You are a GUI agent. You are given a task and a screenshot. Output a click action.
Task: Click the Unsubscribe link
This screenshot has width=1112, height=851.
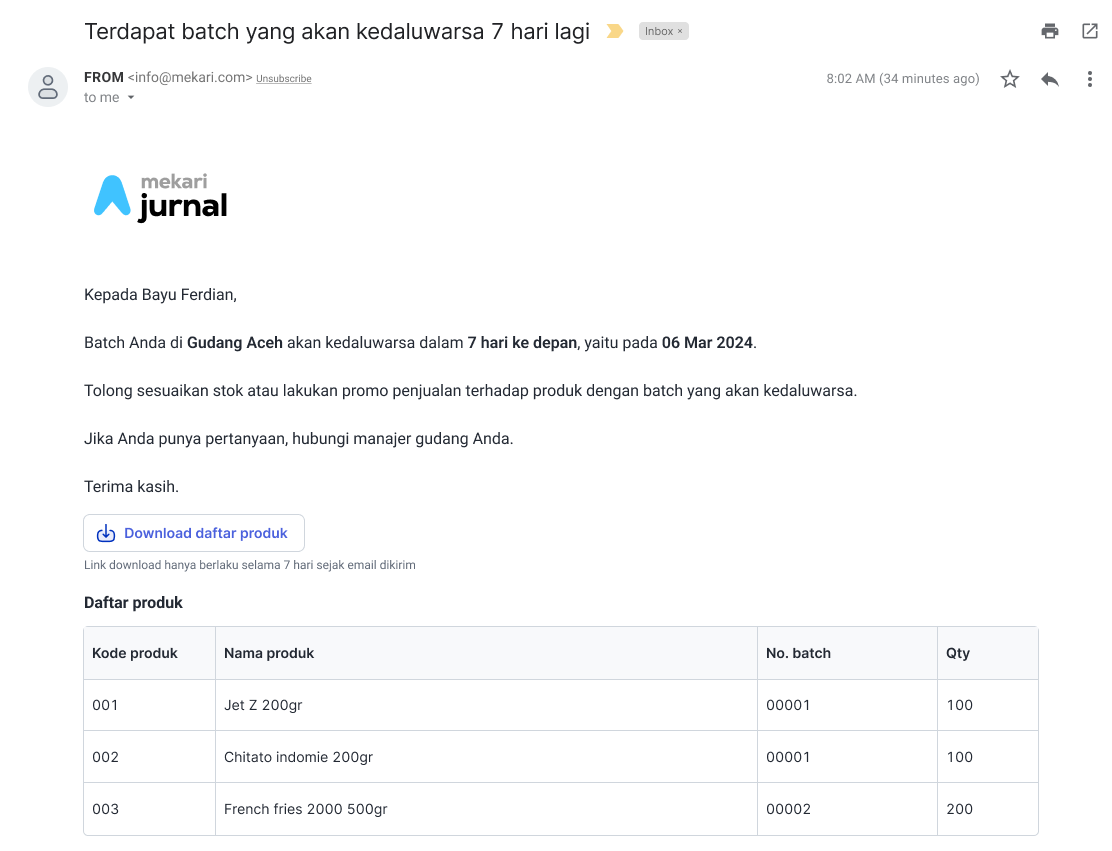point(283,79)
